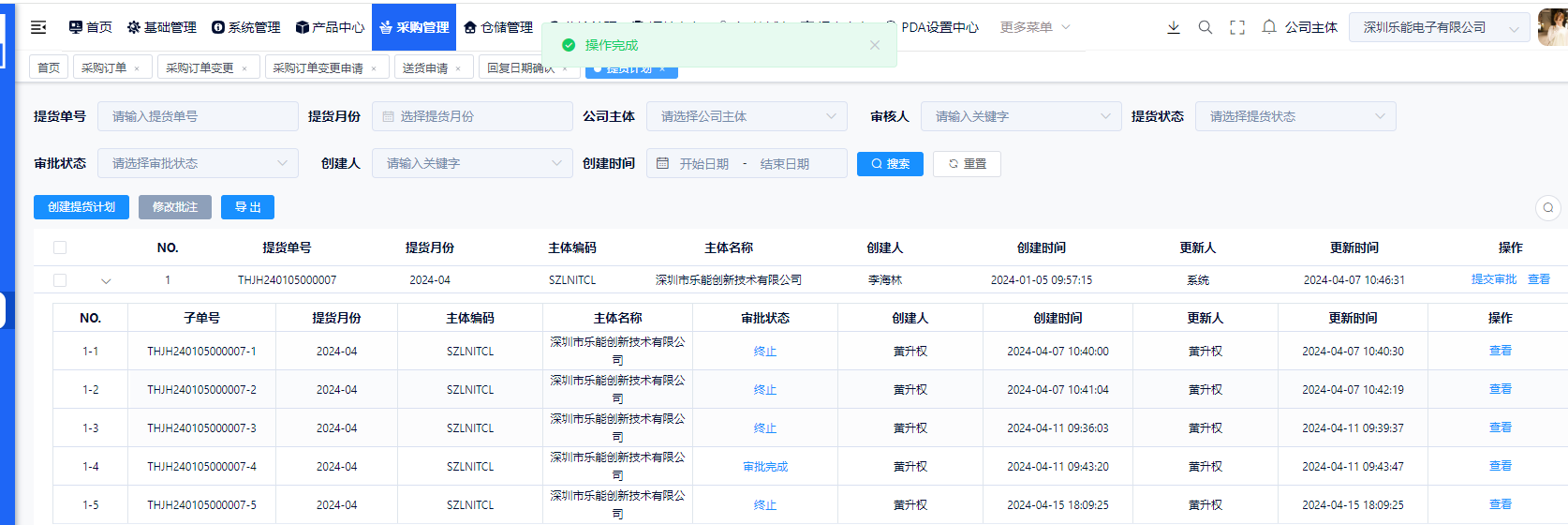The height and width of the screenshot is (525, 1568).
Task: Open the 提货月份 month picker
Action: (472, 116)
